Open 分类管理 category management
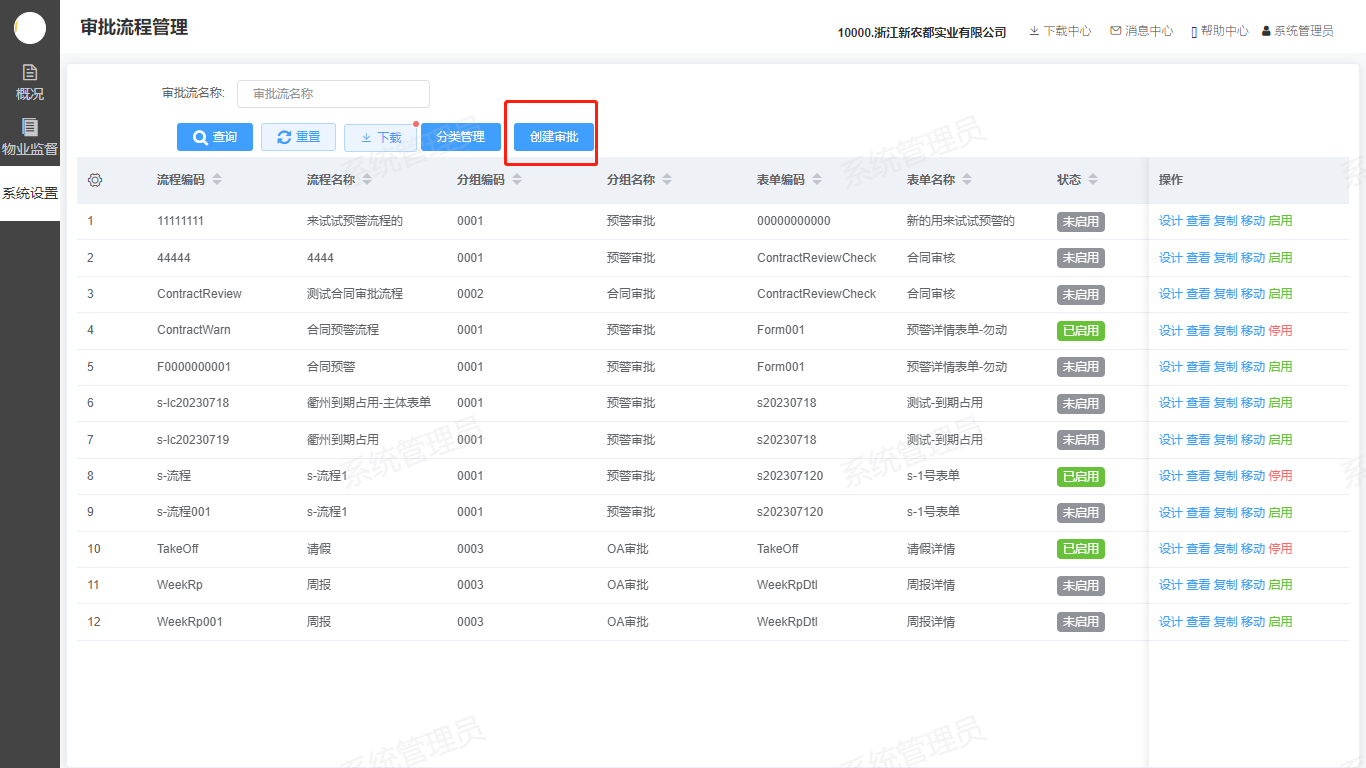The image size is (1366, 768). [x=460, y=137]
